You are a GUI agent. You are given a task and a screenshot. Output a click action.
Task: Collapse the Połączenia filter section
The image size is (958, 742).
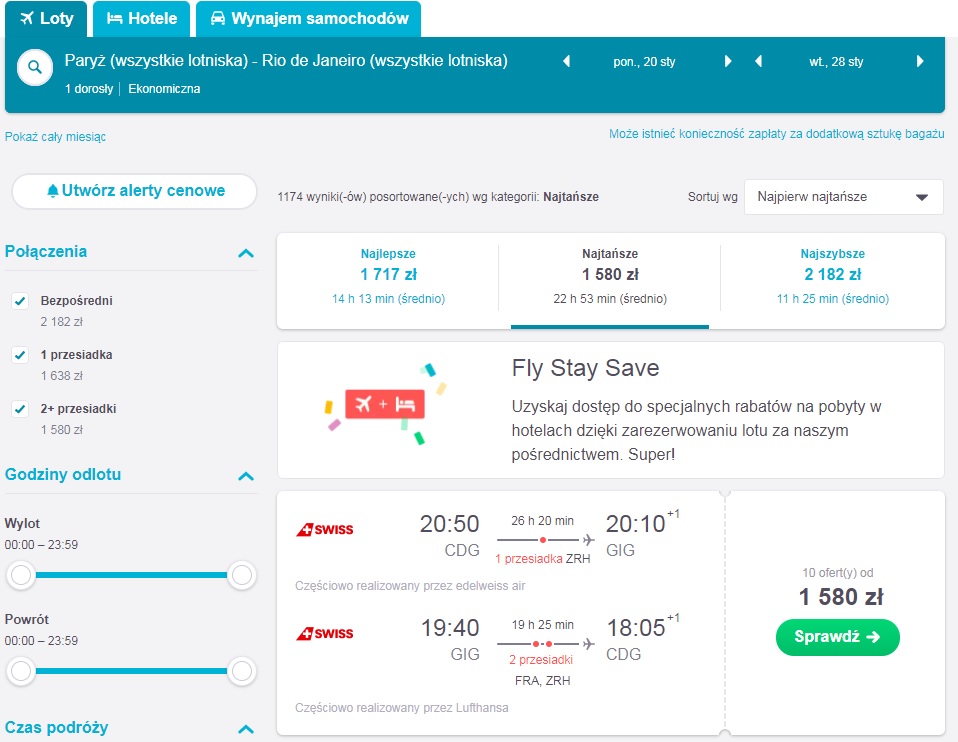[246, 252]
